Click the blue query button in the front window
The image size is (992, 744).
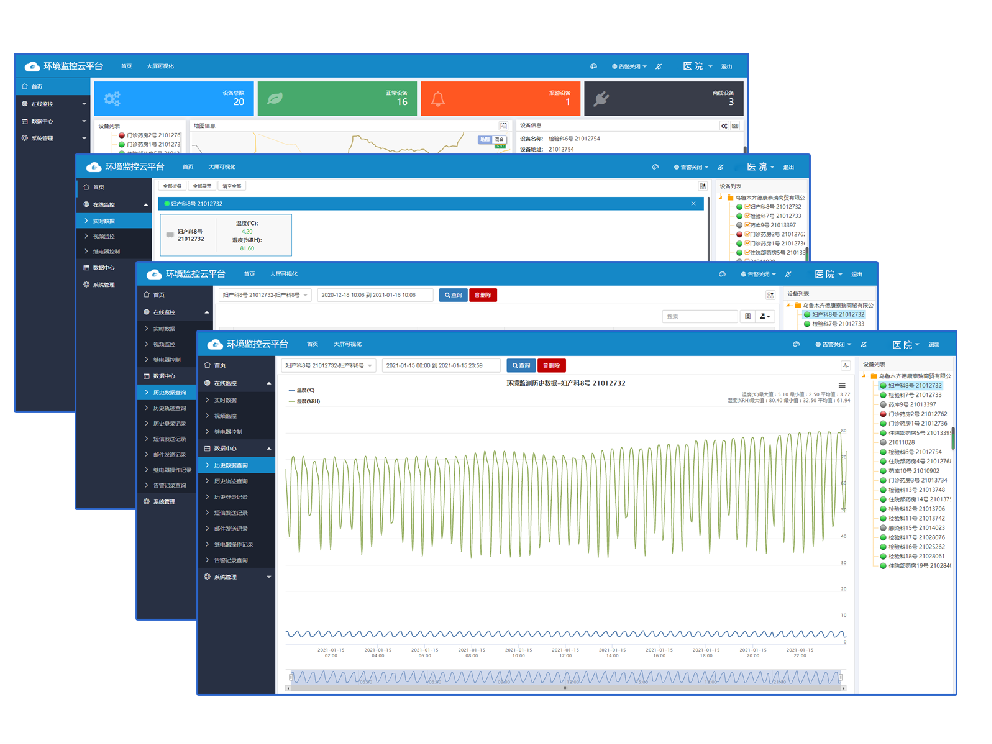point(520,366)
